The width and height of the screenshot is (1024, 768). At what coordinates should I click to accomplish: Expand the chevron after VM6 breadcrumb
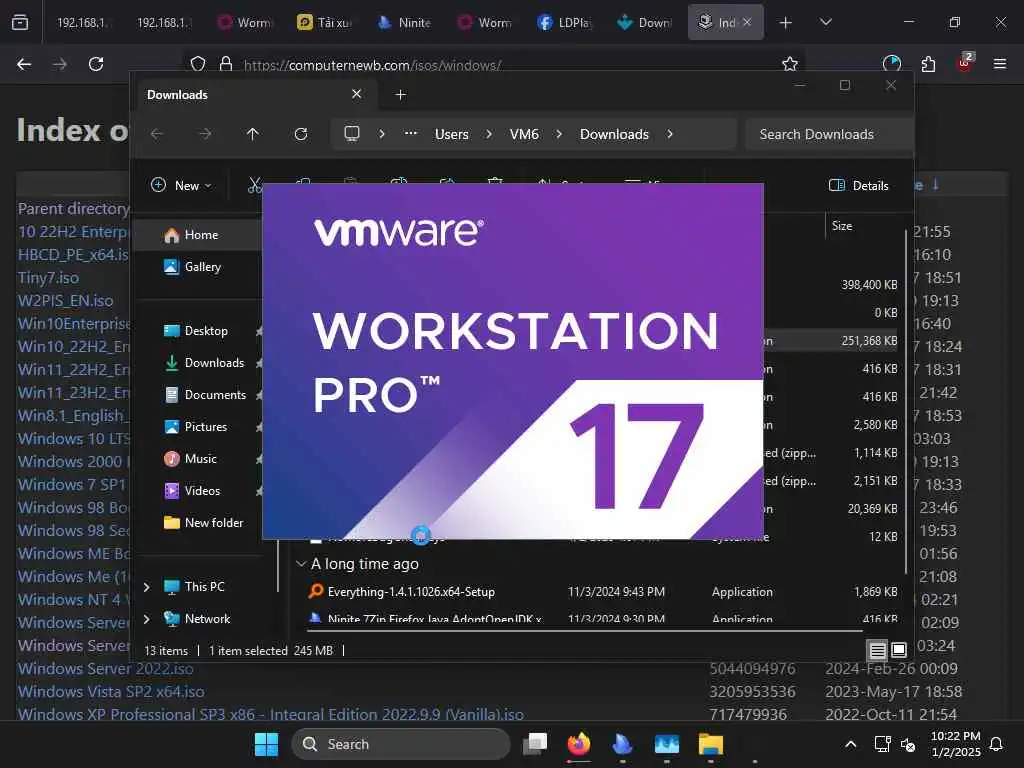click(x=559, y=134)
